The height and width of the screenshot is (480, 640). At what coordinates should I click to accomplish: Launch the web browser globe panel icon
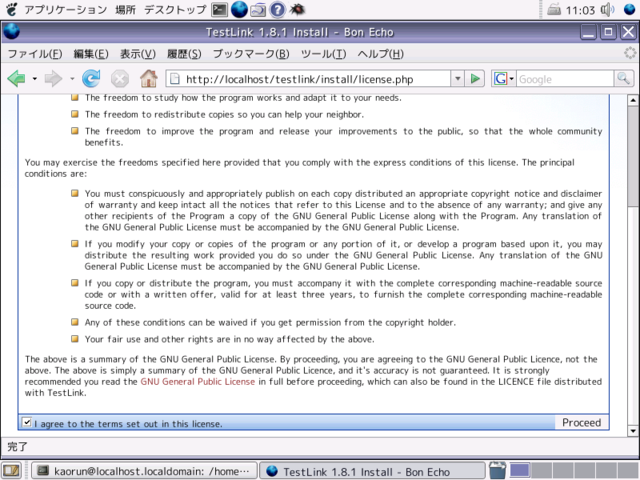[x=239, y=9]
